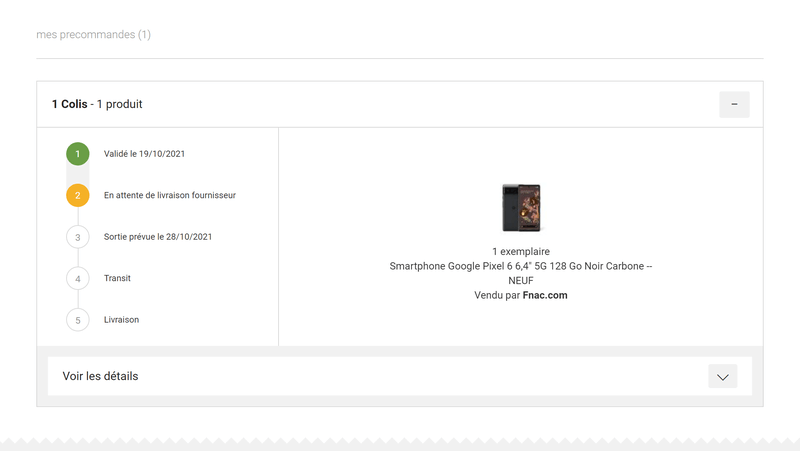This screenshot has width=800, height=451.
Task: Click the Google Pixel 6 product thumbnail
Action: [521, 207]
